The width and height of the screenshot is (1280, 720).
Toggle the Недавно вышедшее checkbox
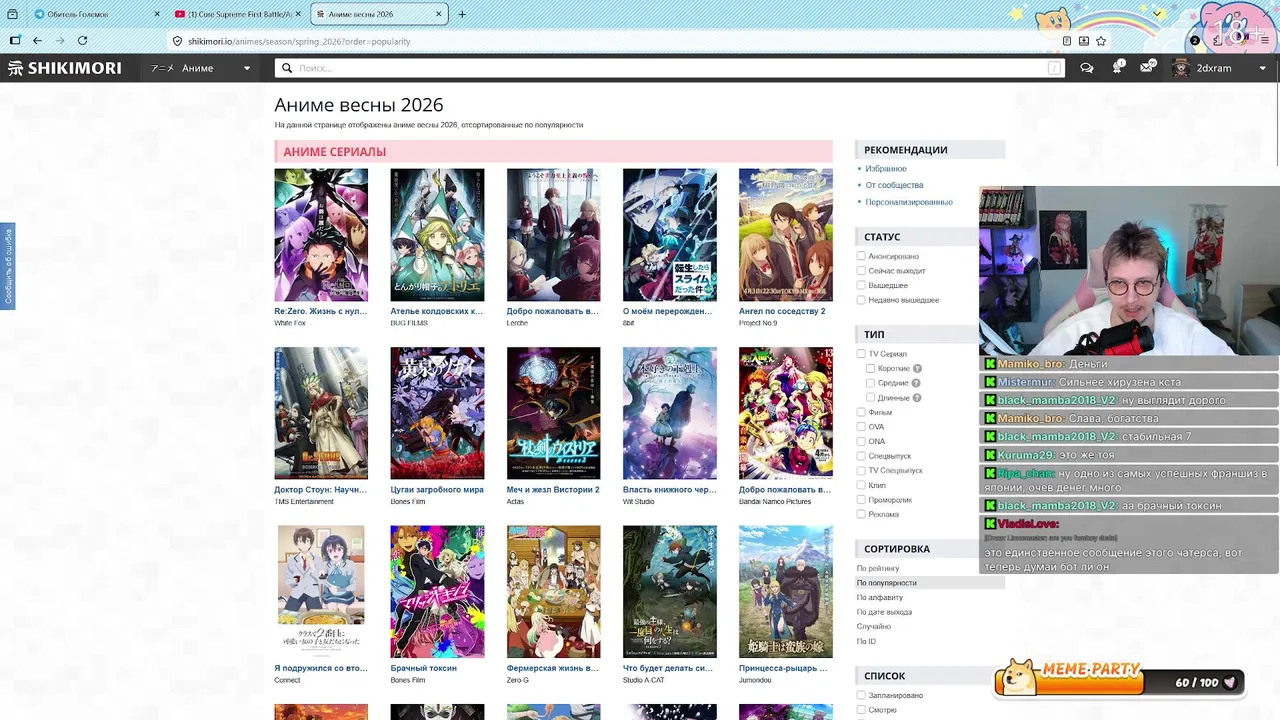coord(861,300)
